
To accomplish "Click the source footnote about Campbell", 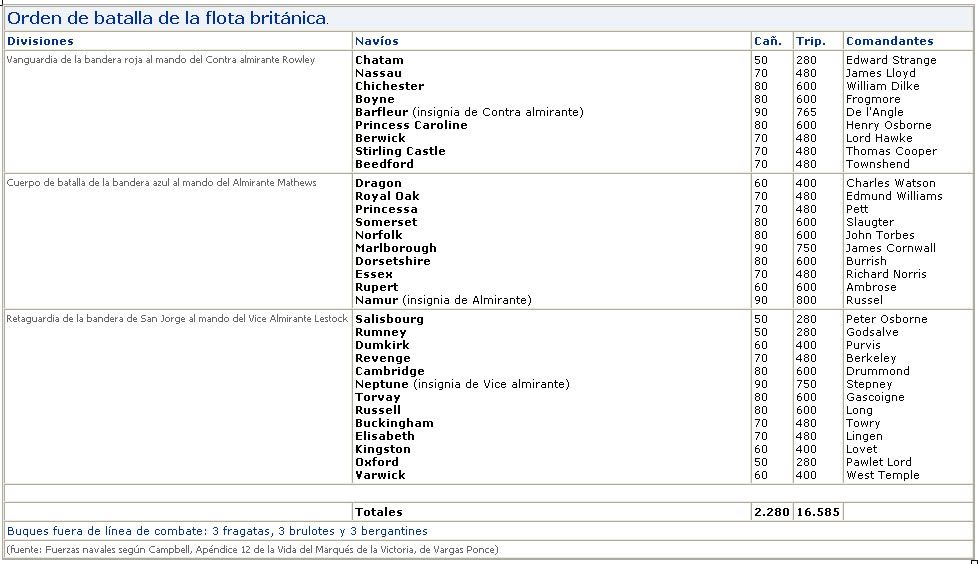I will pyautogui.click(x=253, y=550).
